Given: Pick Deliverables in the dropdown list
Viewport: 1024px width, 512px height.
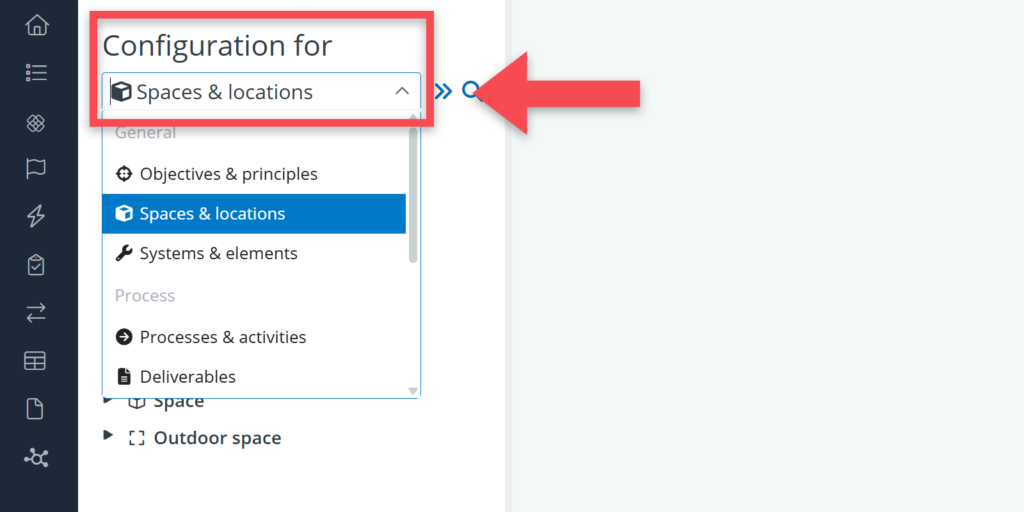Looking at the screenshot, I should pyautogui.click(x=187, y=377).
